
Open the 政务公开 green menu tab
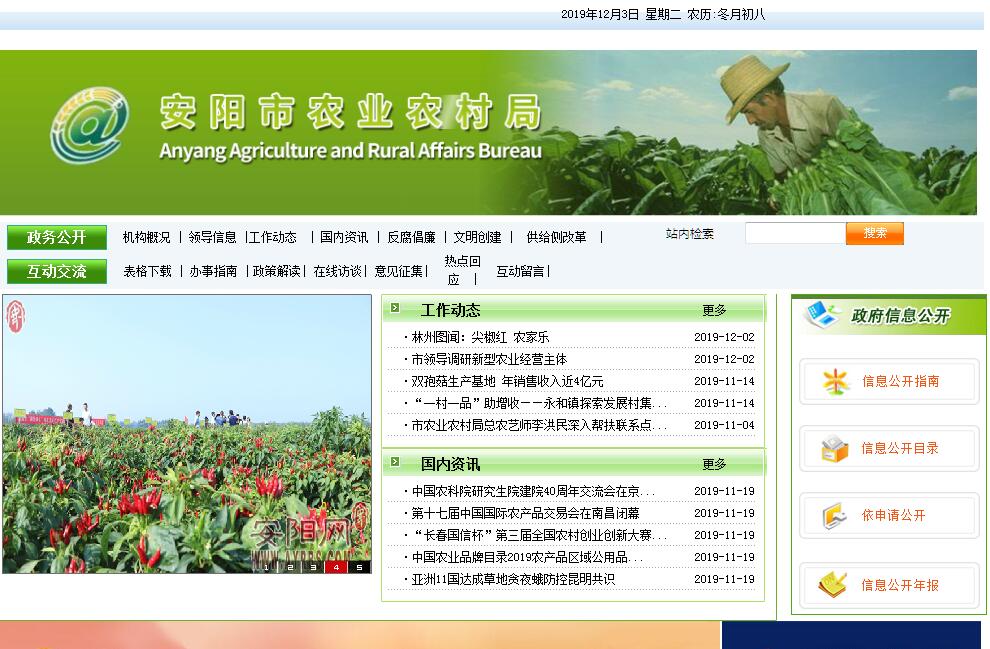pos(57,238)
